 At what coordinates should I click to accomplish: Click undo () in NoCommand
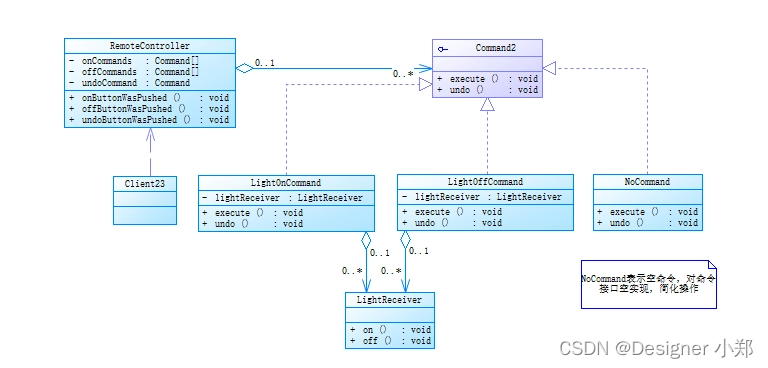tap(648, 223)
